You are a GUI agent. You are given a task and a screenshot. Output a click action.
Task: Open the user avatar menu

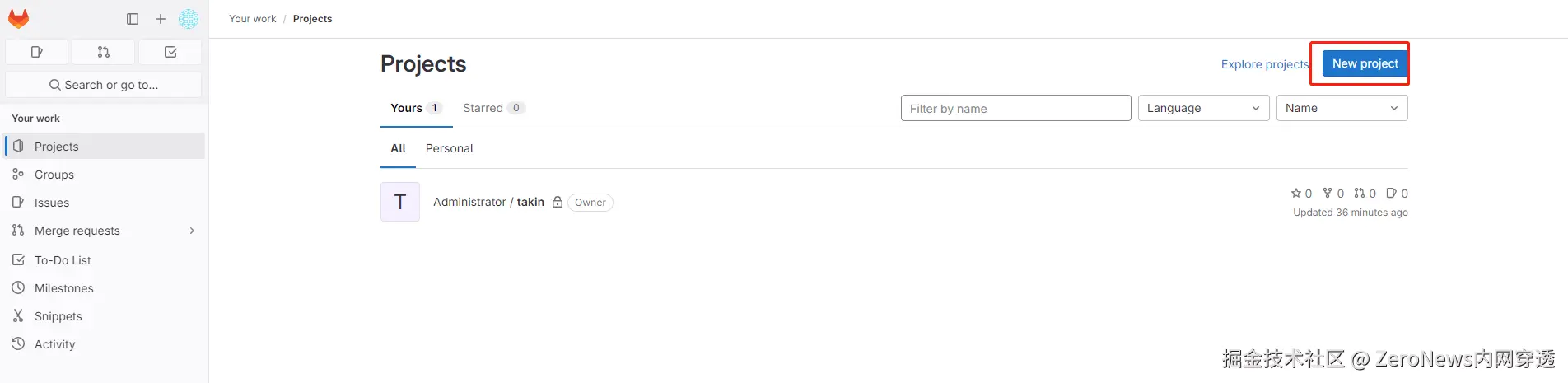(189, 19)
